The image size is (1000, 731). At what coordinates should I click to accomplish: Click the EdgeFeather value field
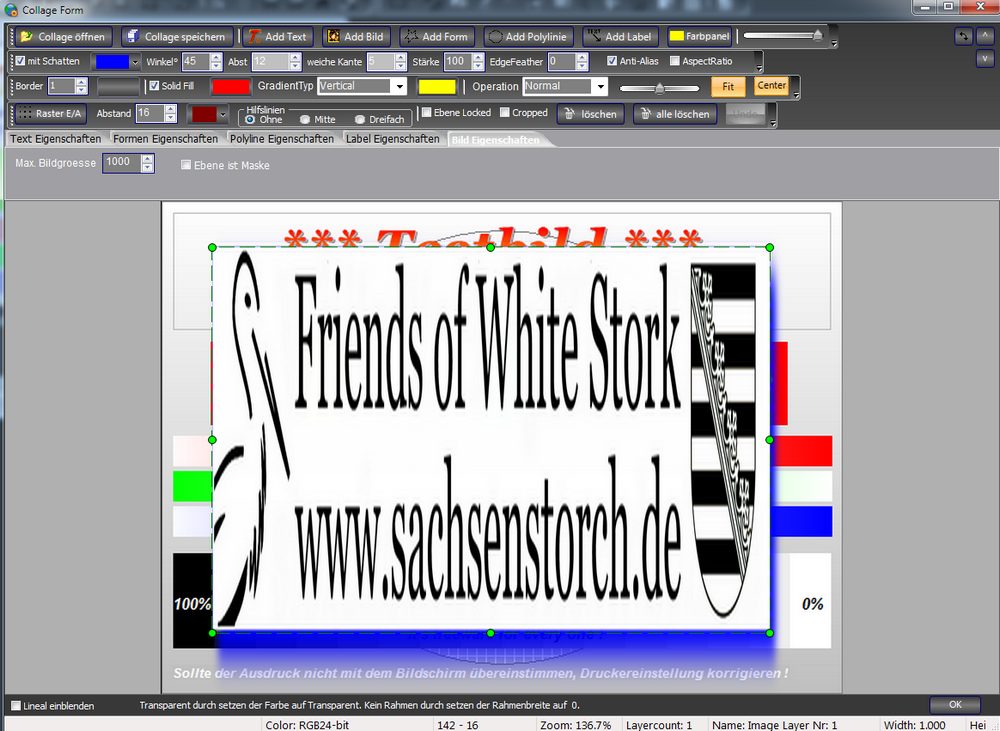[561, 62]
